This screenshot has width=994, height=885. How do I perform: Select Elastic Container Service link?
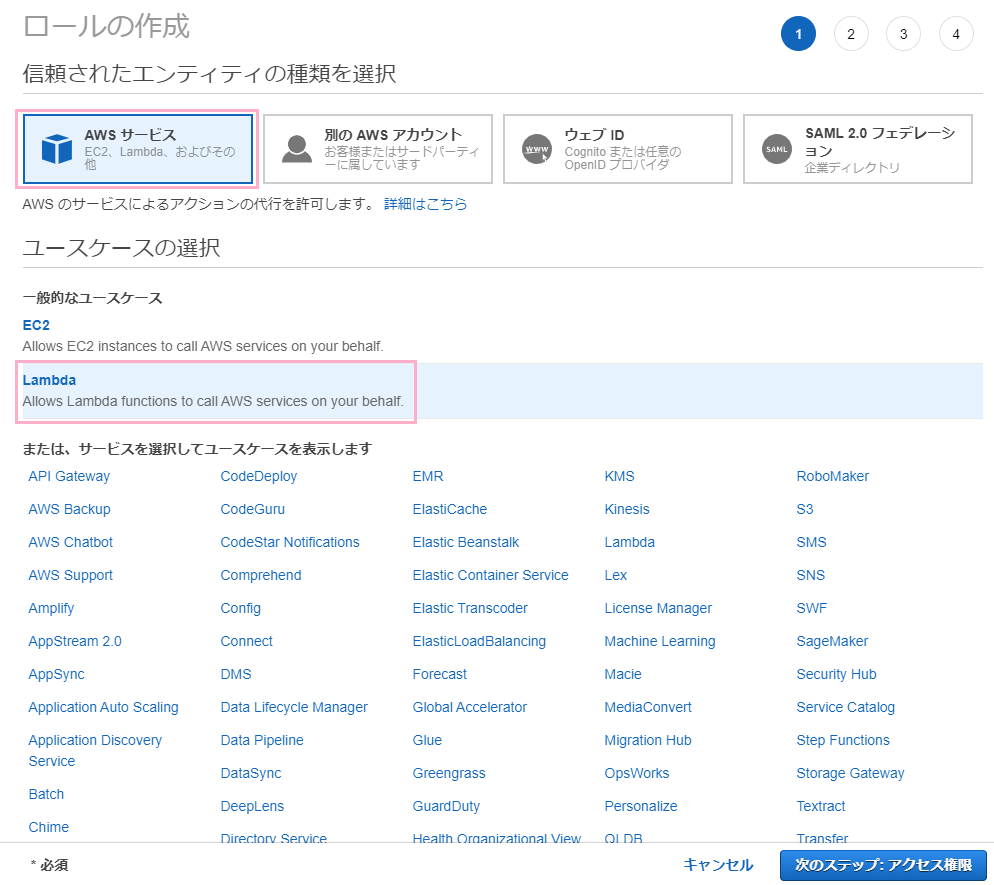tap(491, 575)
